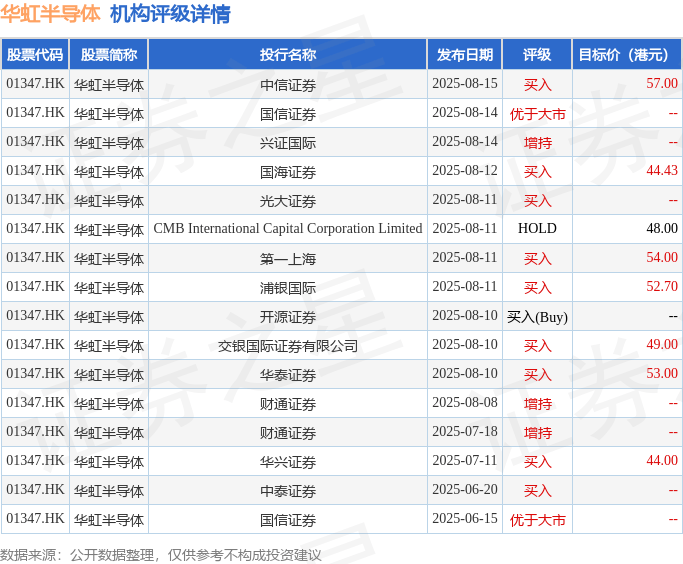The image size is (683, 564).
Task: Open the 华虹半导体 title link
Action: pos(50,14)
